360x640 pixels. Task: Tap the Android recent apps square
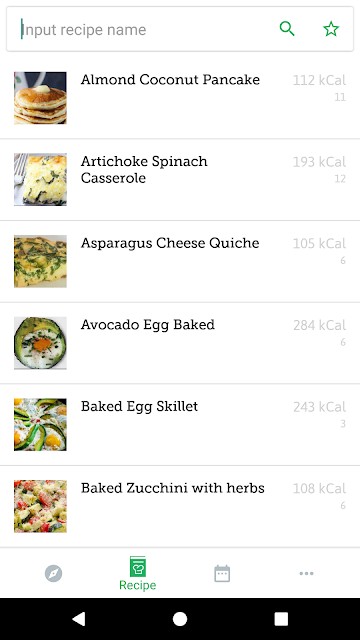[281, 619]
